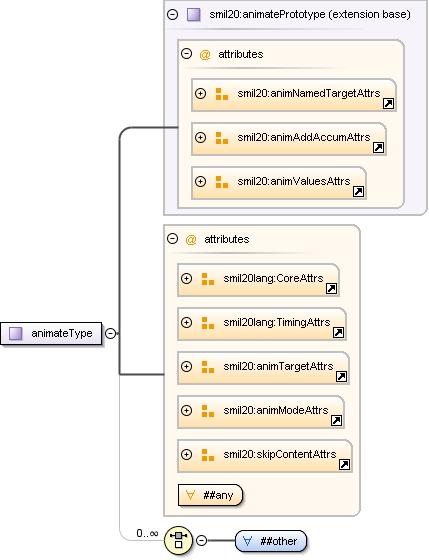Screen dimensions: 429x560
Task: Click the attributes label above CoreAttrs
Action: (227, 239)
